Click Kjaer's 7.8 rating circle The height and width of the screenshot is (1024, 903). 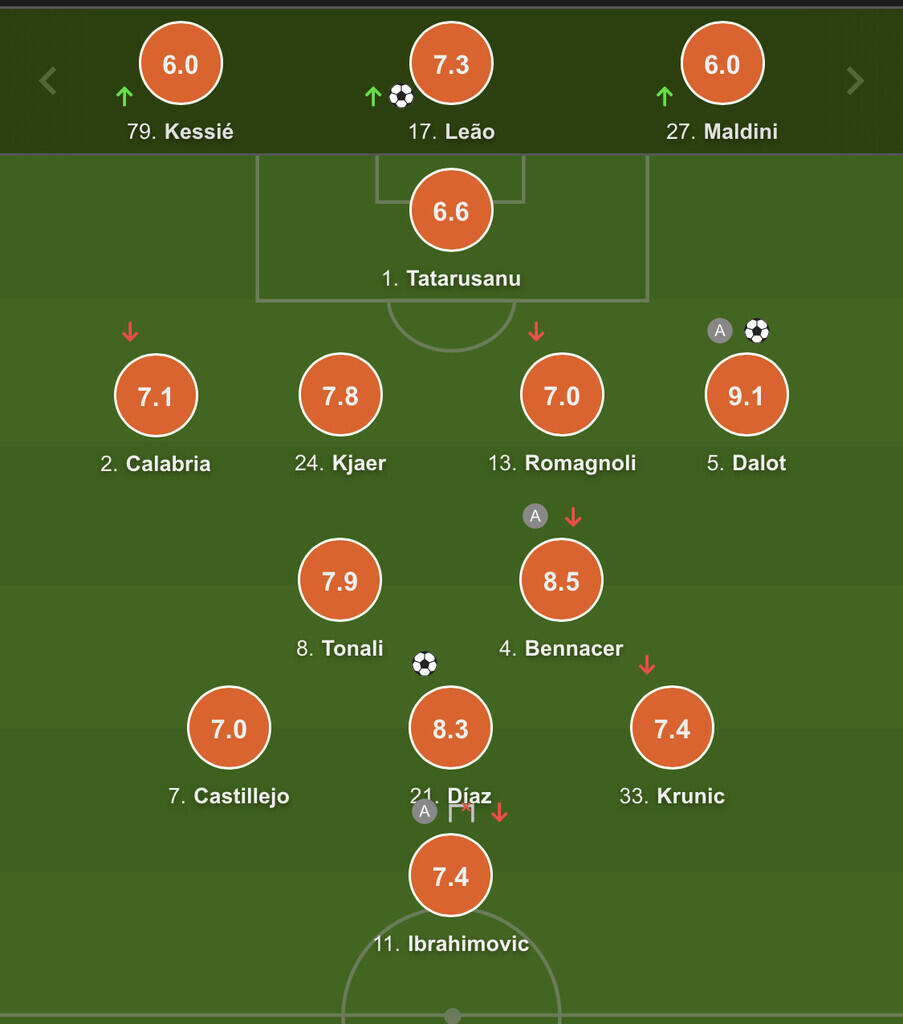(x=340, y=395)
